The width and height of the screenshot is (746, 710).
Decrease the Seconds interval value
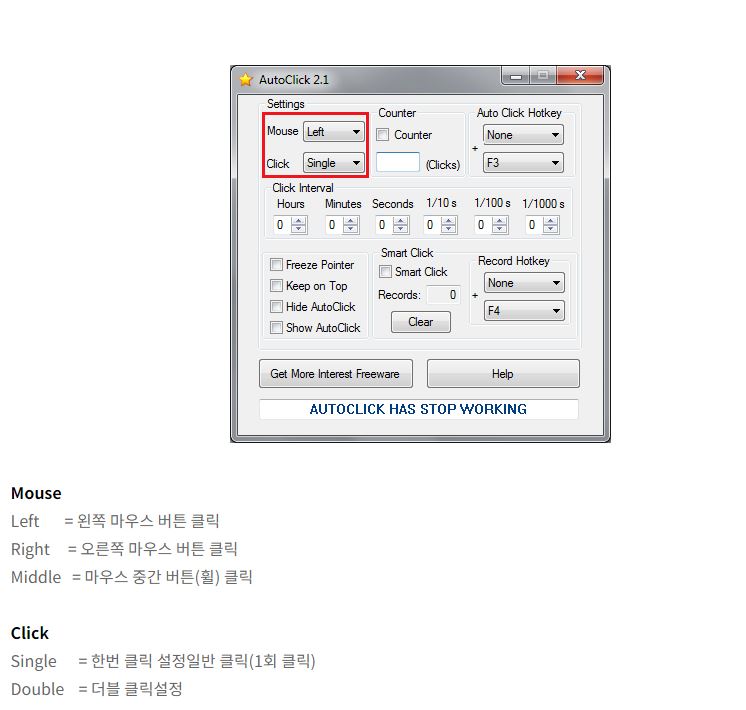401,229
